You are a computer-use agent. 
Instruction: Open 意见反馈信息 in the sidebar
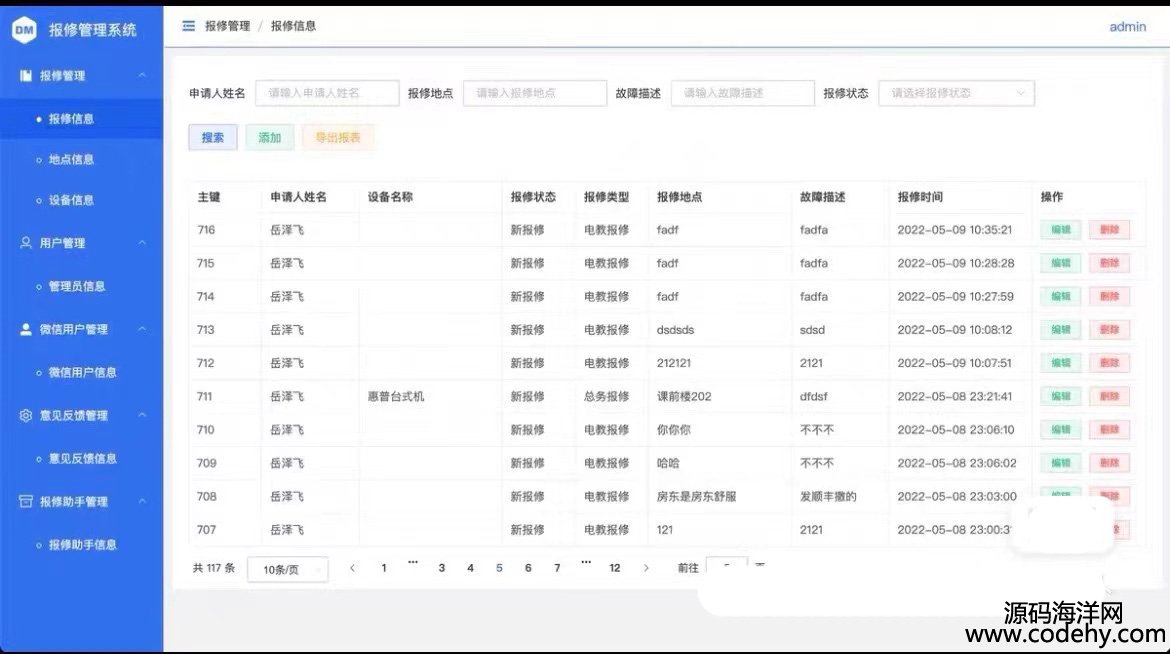81,458
